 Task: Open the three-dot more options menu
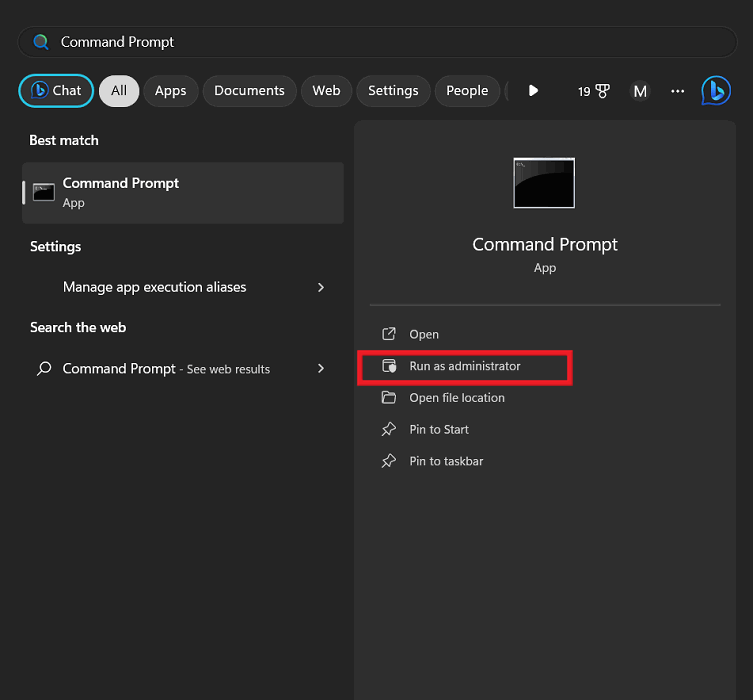677,91
